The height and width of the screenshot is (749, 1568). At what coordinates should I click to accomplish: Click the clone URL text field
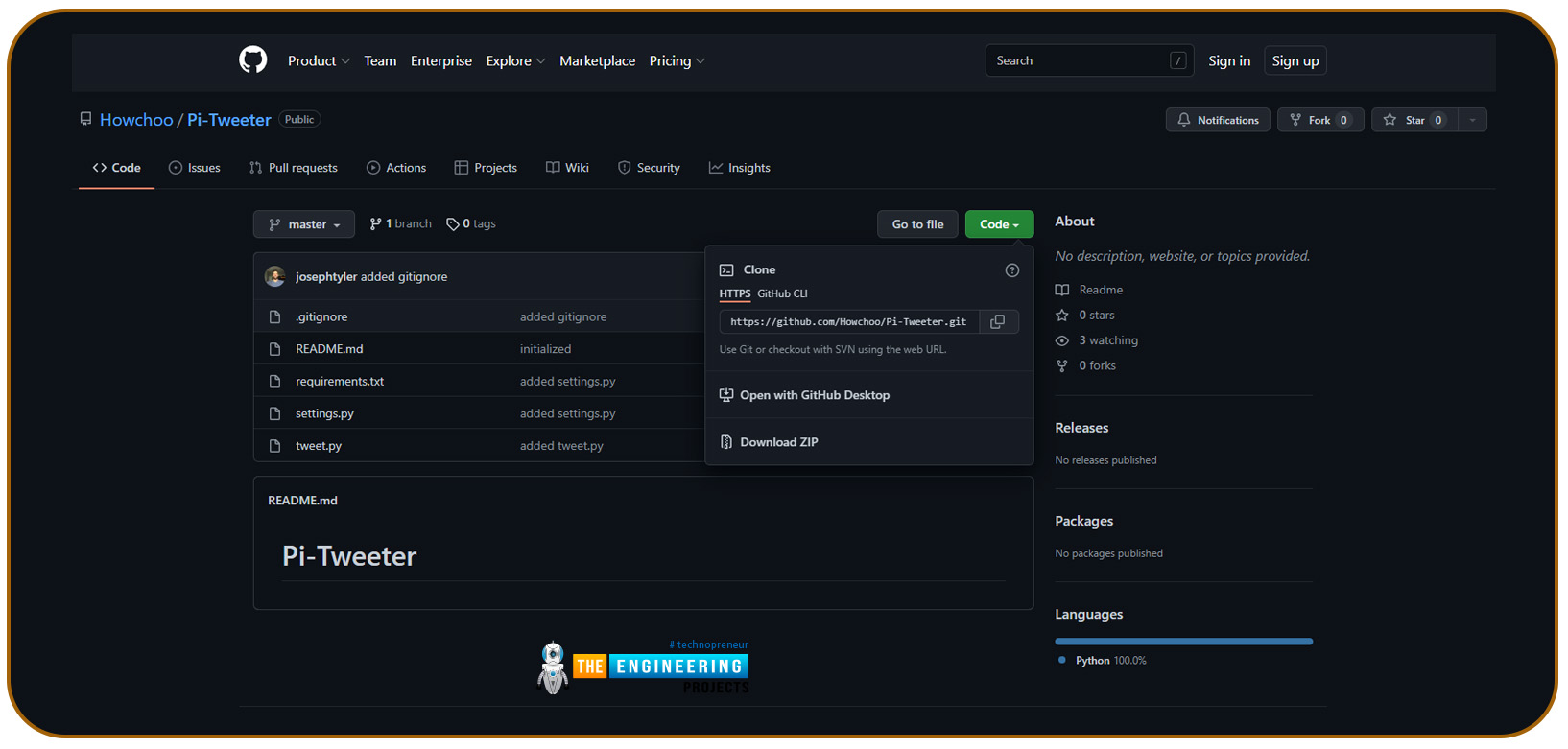848,322
